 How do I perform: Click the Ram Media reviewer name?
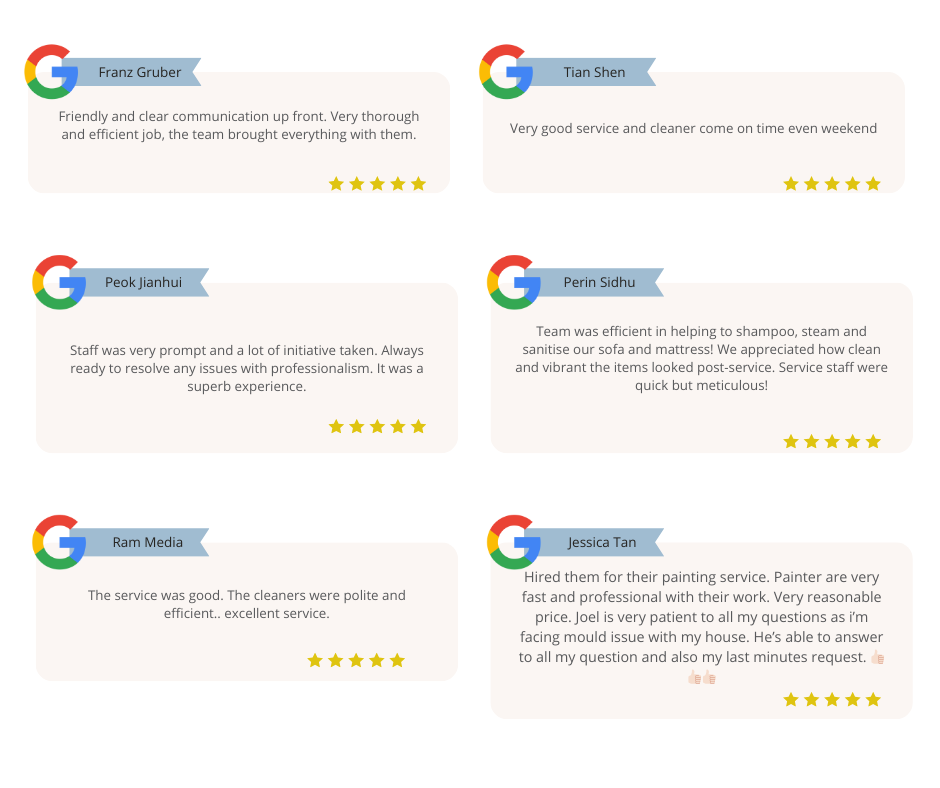point(147,543)
